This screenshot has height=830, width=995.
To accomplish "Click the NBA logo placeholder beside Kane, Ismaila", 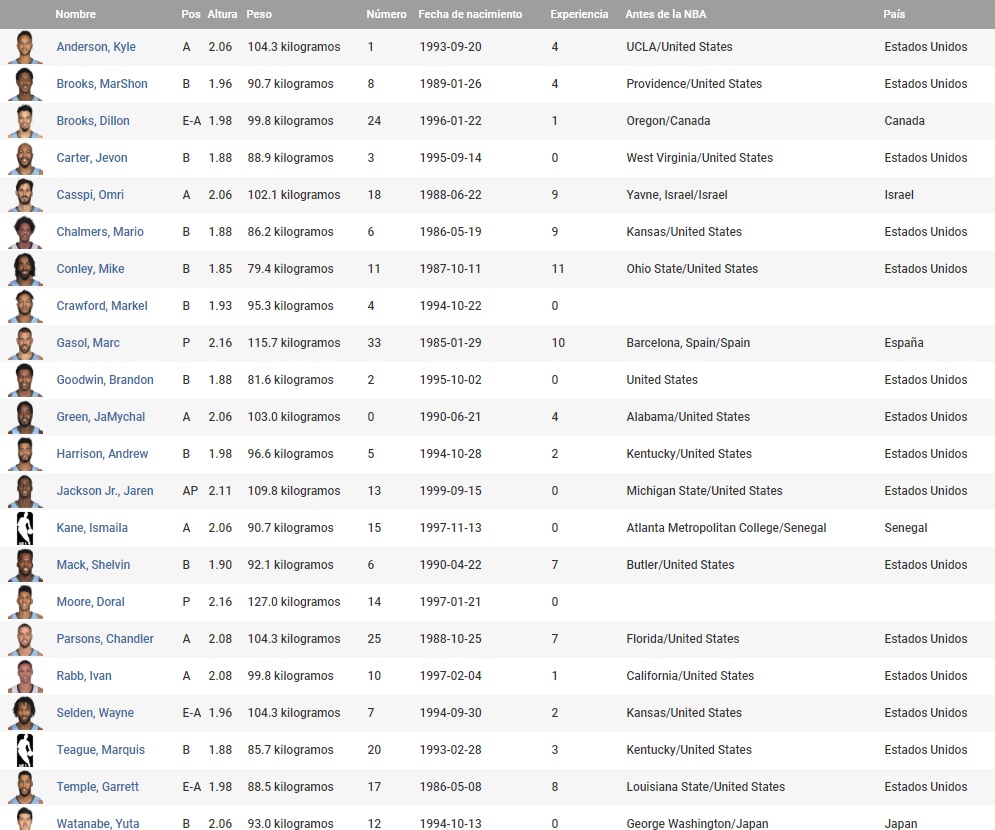I will click(x=25, y=528).
